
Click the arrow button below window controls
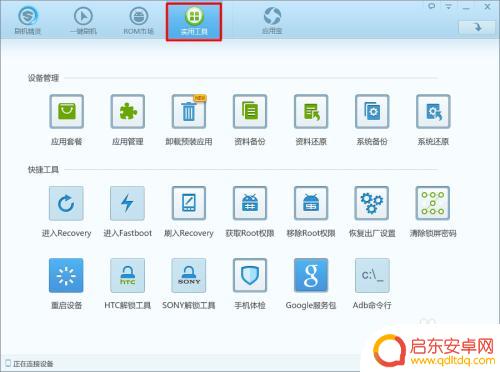pos(477,27)
